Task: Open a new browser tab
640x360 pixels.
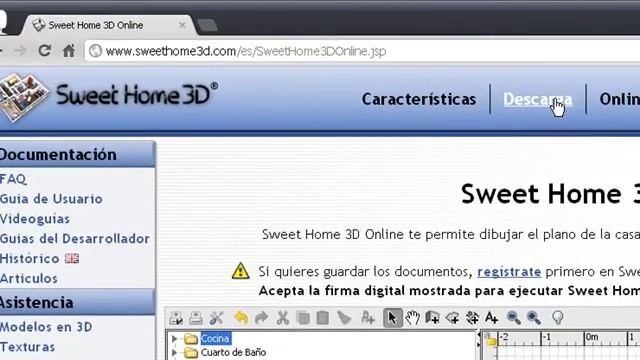Action: 207,25
